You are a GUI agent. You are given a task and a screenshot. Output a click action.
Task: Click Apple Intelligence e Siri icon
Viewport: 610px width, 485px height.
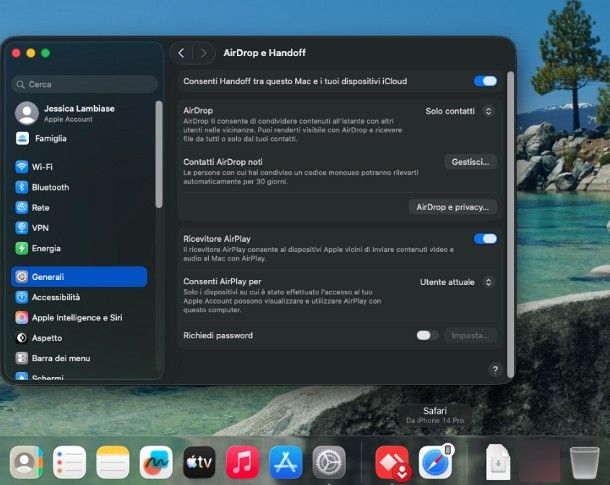pyautogui.click(x=22, y=317)
